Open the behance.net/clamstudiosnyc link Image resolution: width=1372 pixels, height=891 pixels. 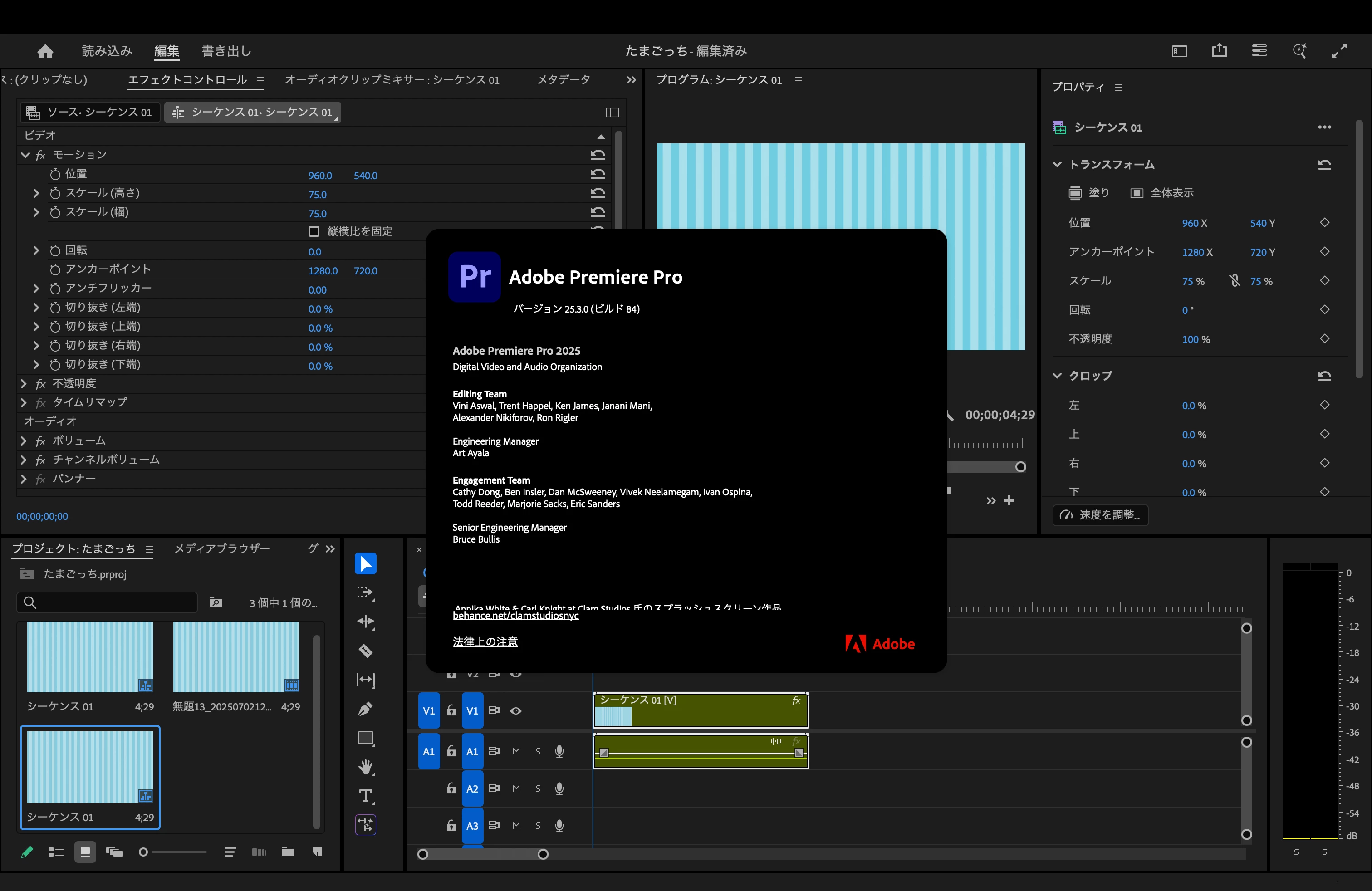515,616
